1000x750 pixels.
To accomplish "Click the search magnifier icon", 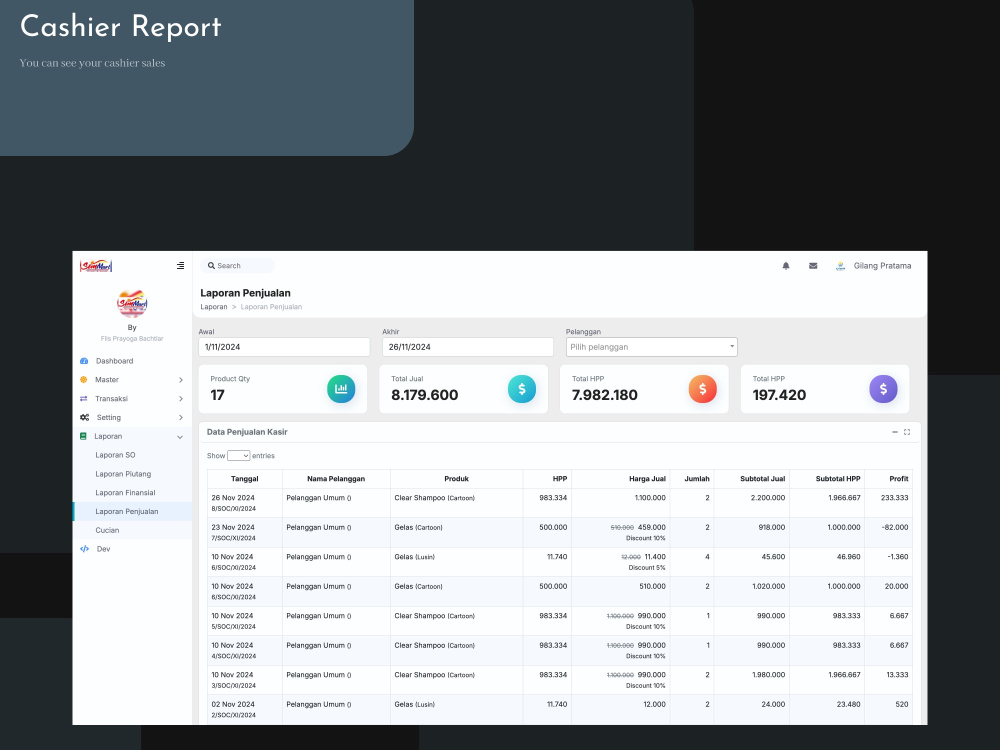I will [x=211, y=266].
